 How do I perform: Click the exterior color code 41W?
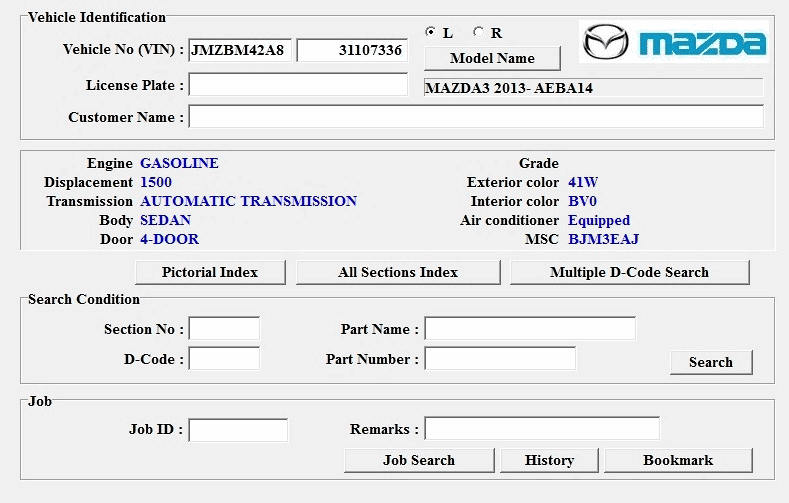tap(583, 182)
